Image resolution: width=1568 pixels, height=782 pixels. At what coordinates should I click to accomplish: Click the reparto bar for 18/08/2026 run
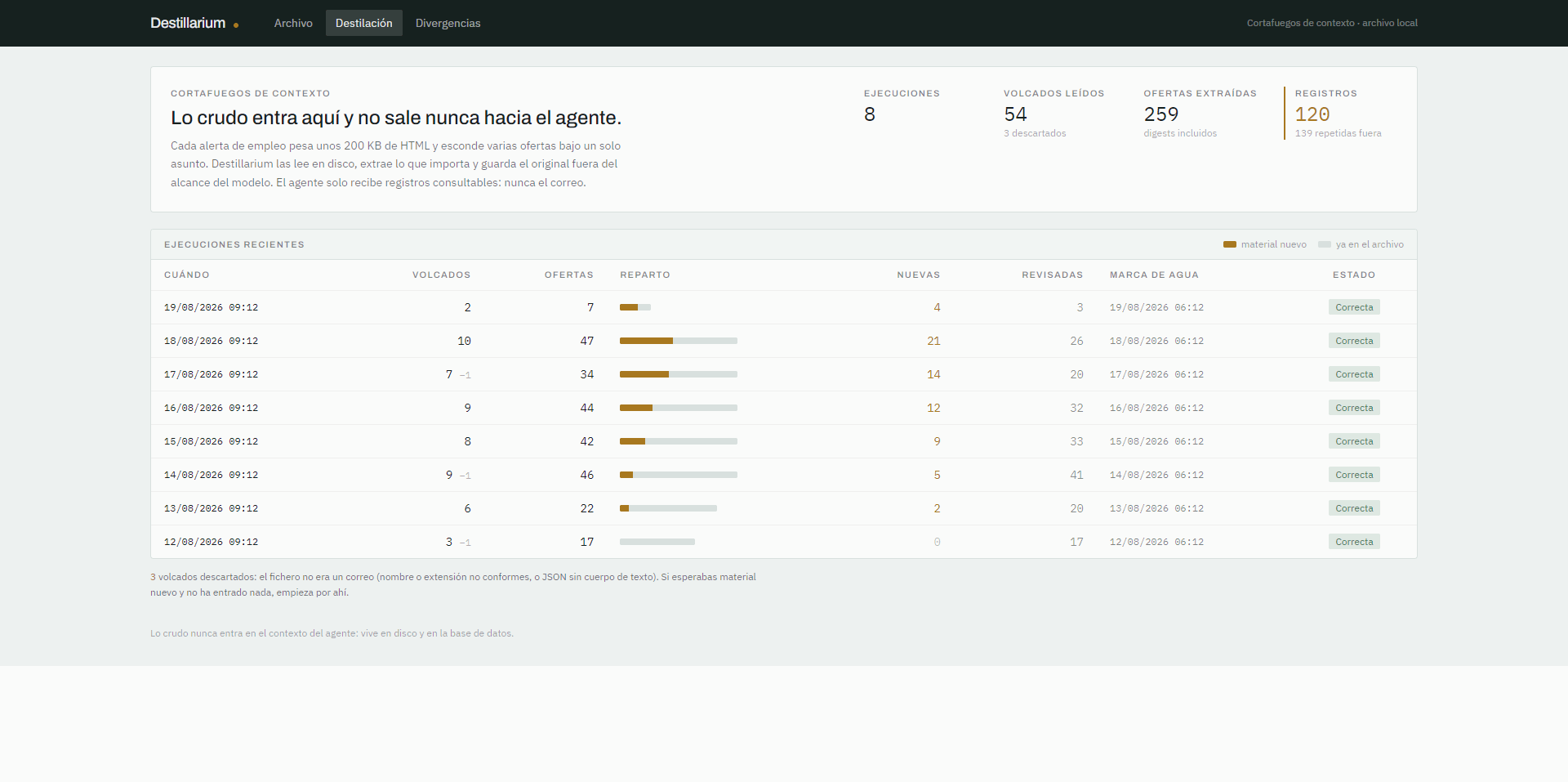679,341
